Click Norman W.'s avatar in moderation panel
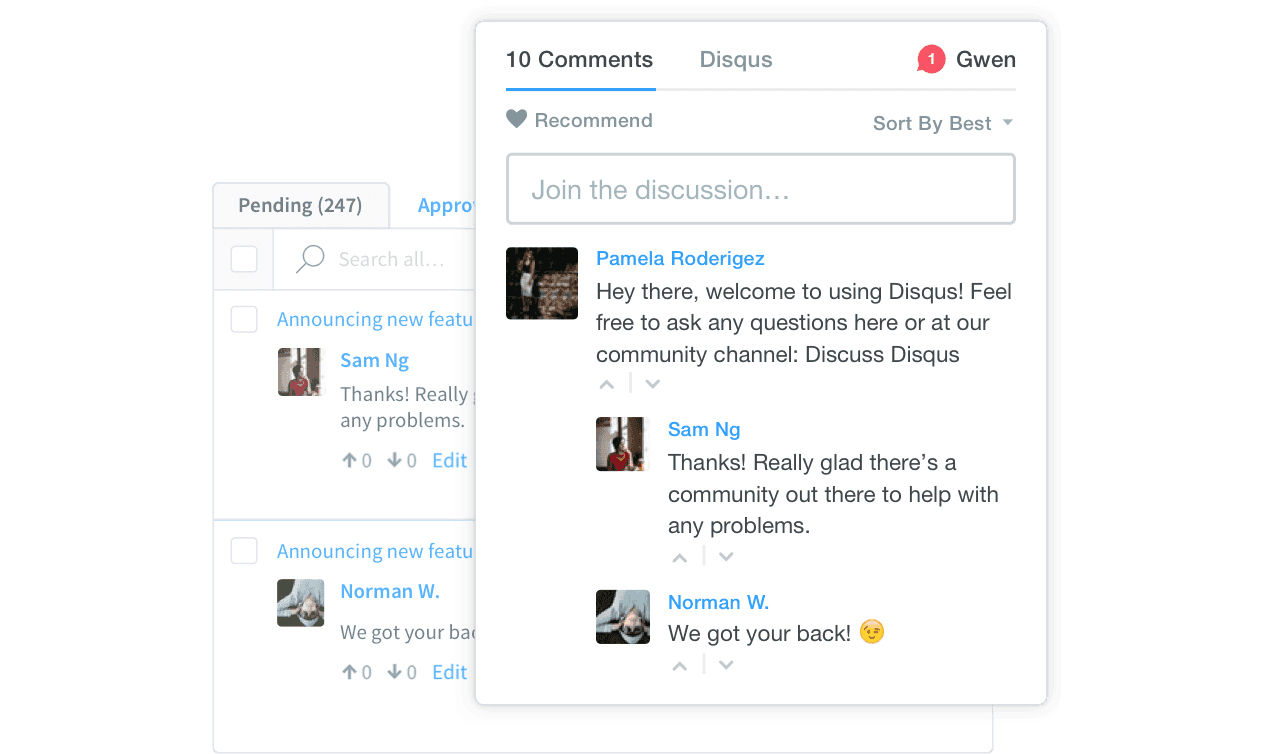Image resolution: width=1280 pixels, height=754 pixels. [x=300, y=603]
